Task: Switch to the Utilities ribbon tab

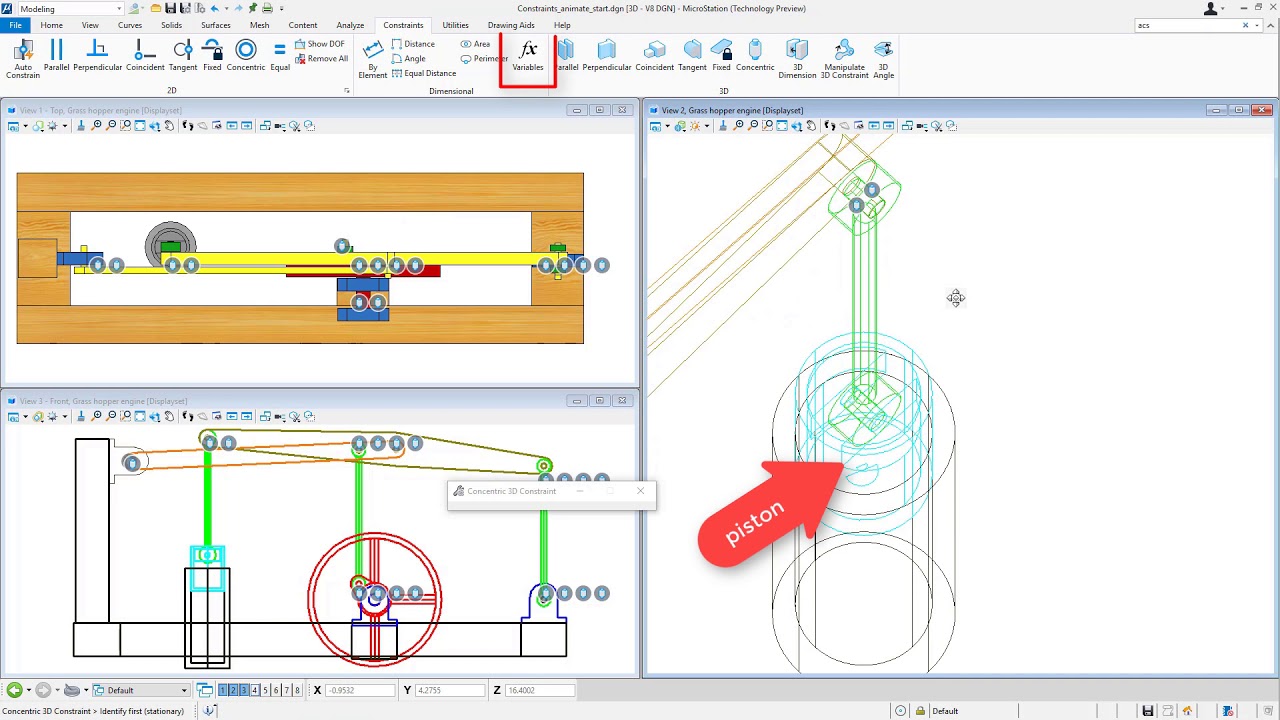Action: [x=455, y=25]
